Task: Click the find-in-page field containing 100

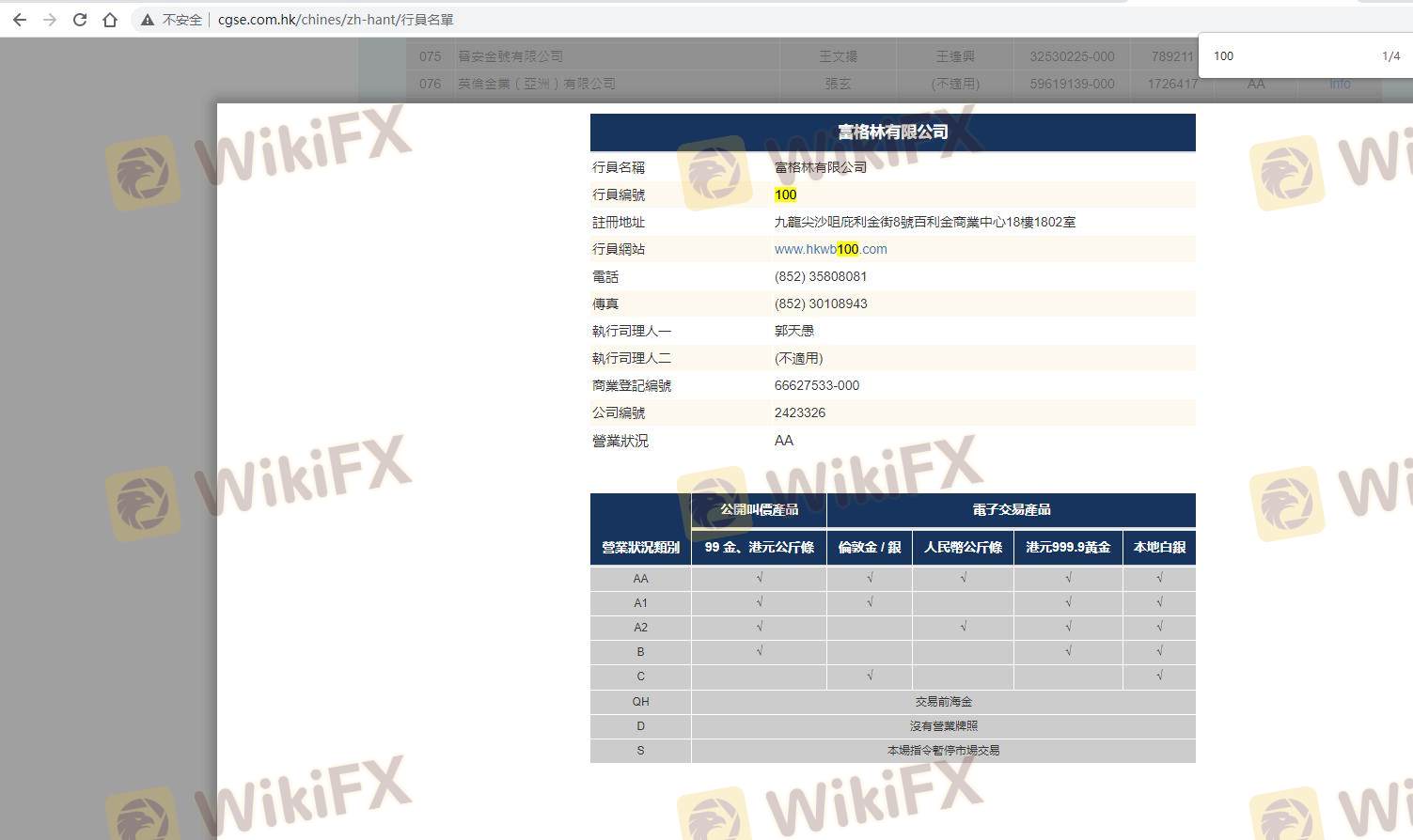Action: [1288, 56]
